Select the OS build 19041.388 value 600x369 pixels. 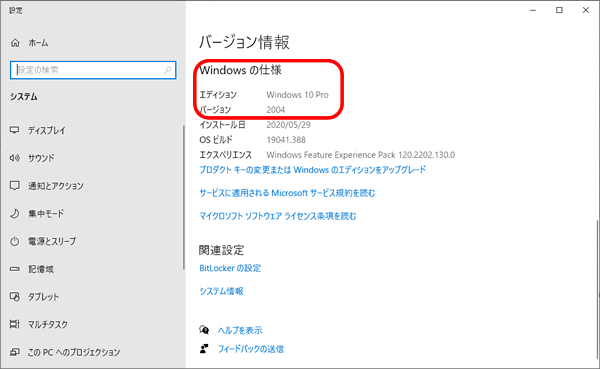click(x=286, y=140)
